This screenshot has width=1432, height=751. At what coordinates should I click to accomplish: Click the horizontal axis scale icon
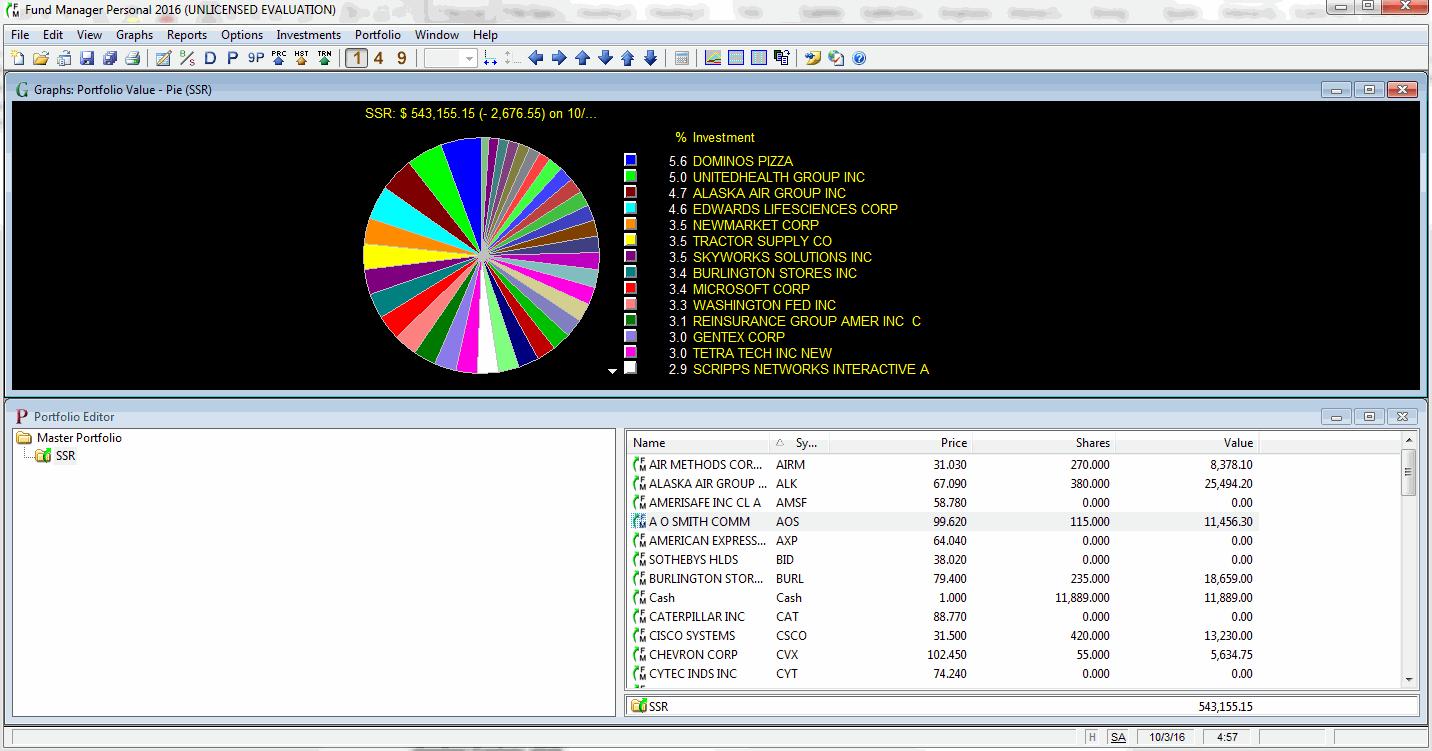[490, 58]
